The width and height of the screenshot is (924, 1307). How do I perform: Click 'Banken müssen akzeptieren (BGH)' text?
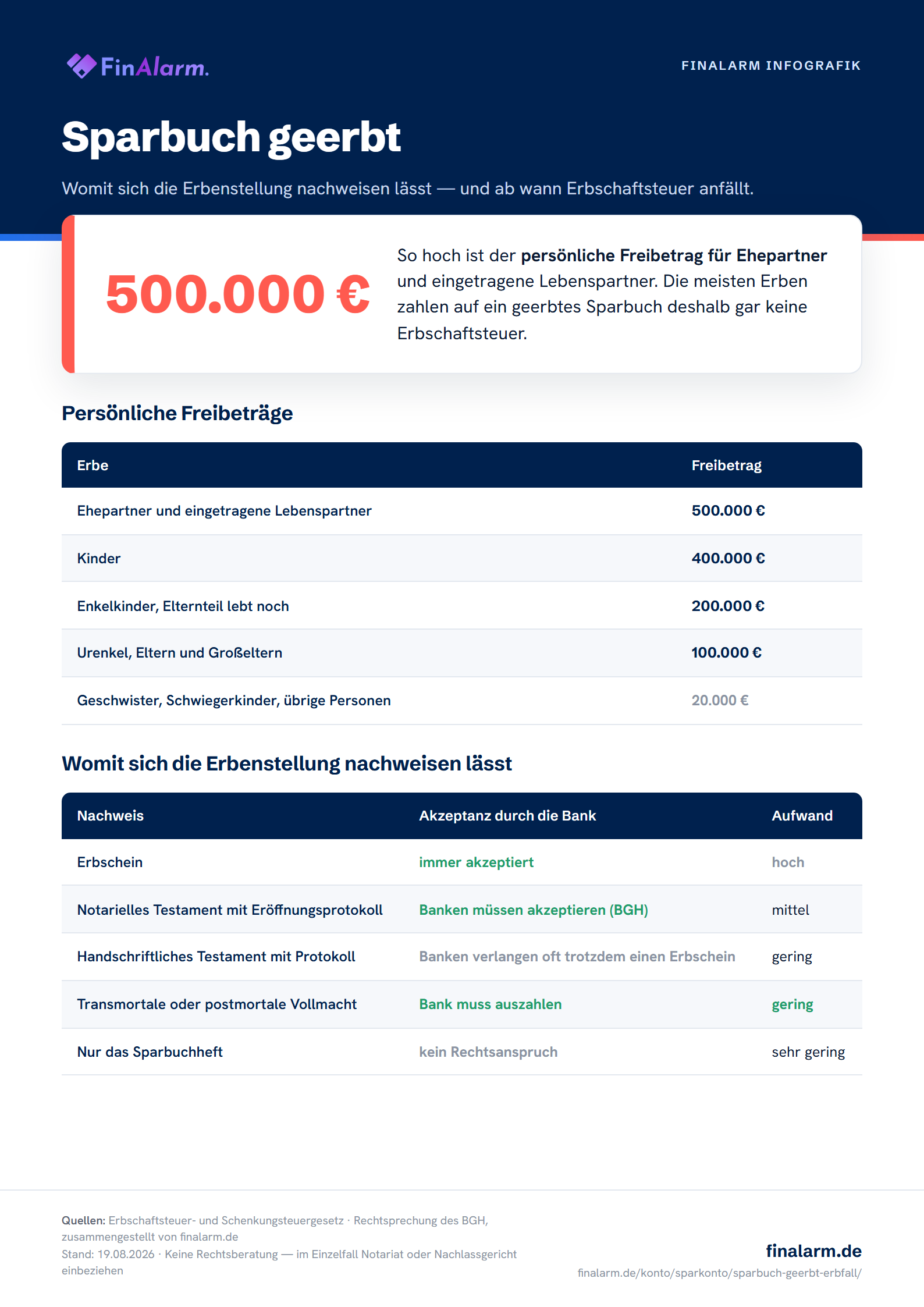[x=534, y=910]
